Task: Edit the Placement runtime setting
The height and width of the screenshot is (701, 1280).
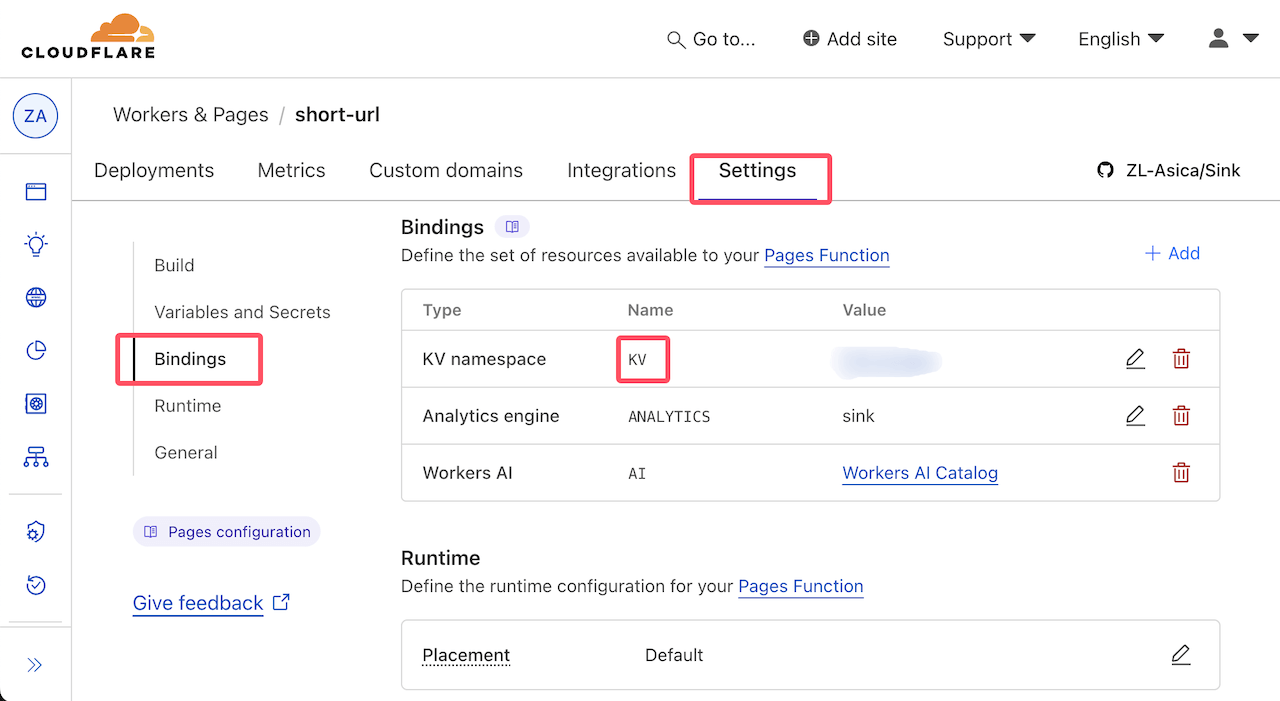Action: pos(1181,655)
